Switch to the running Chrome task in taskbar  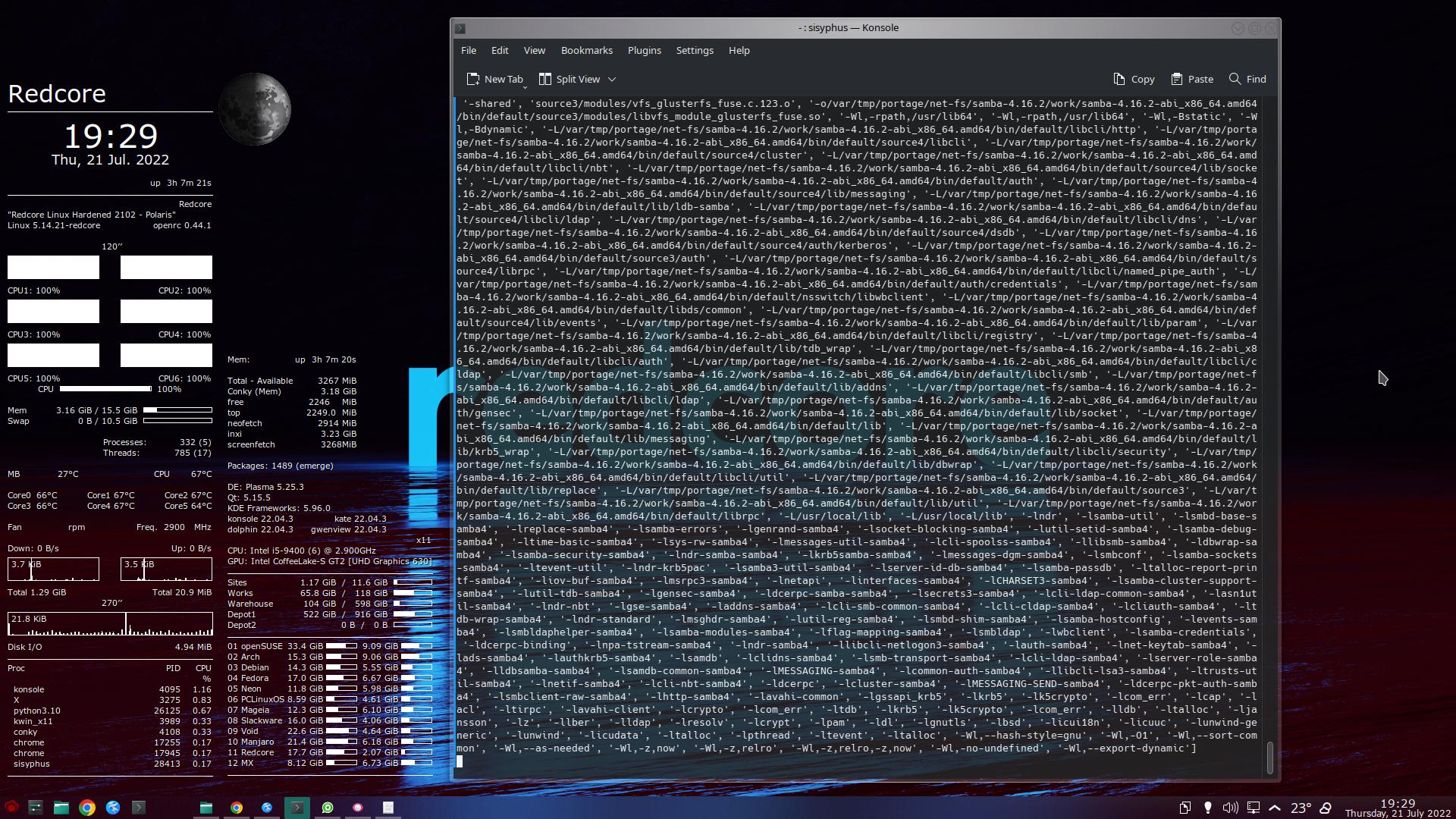pos(237,808)
